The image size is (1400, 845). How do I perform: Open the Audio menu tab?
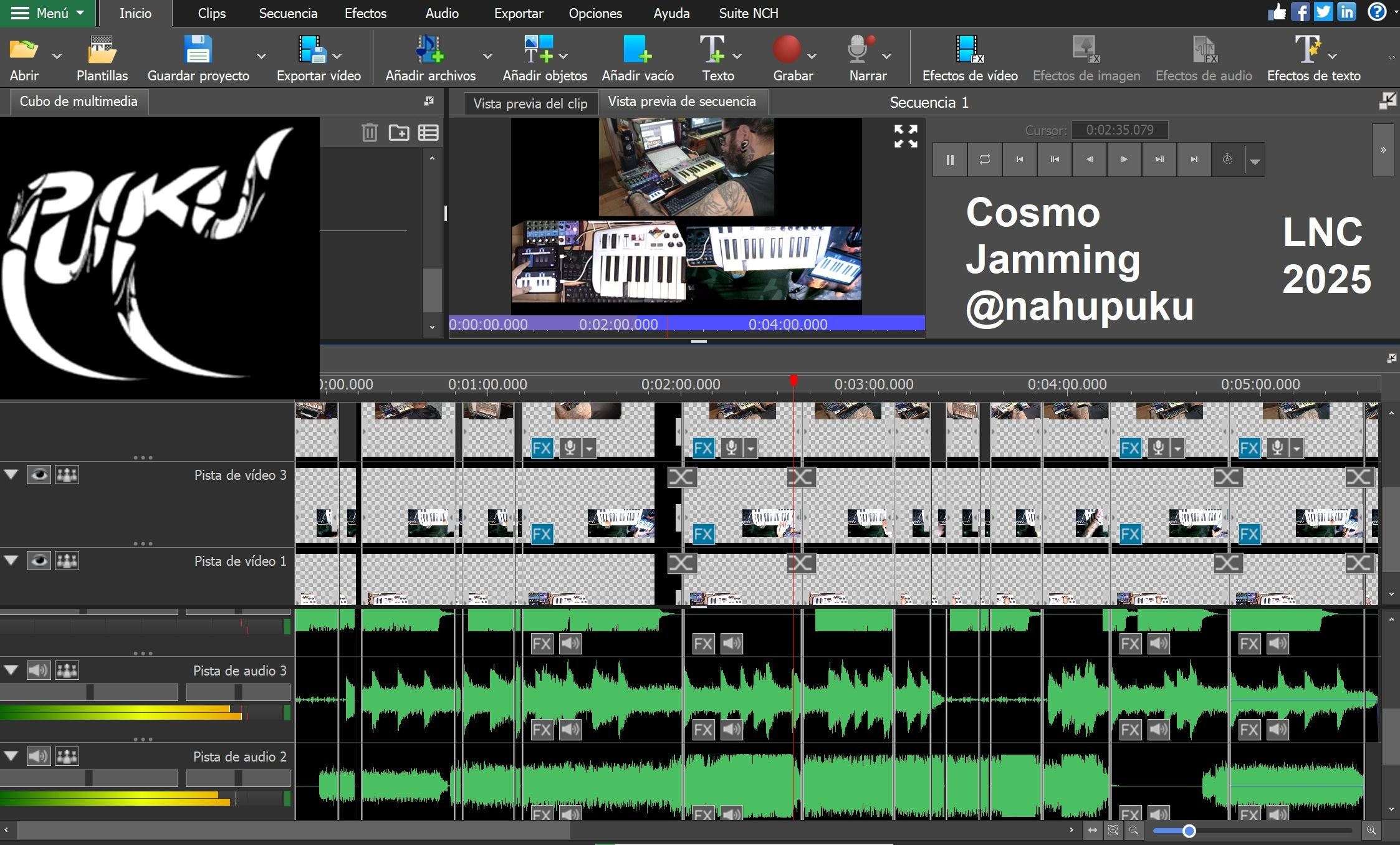point(442,13)
